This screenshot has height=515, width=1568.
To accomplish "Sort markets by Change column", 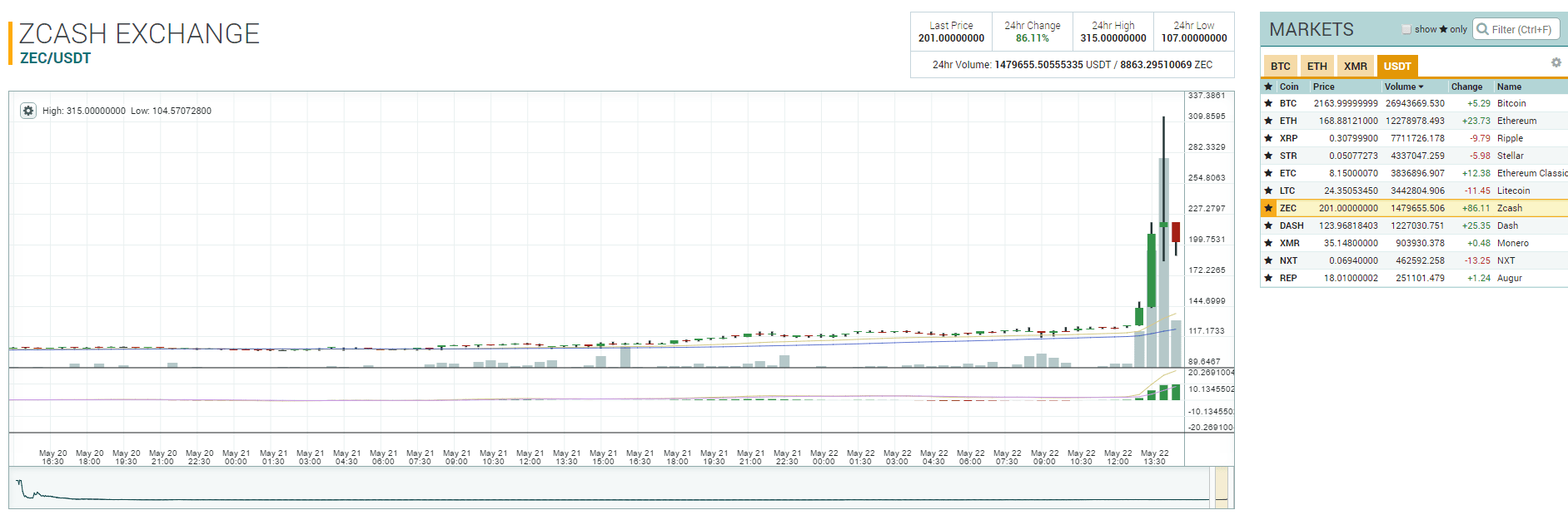I will pos(1466,87).
